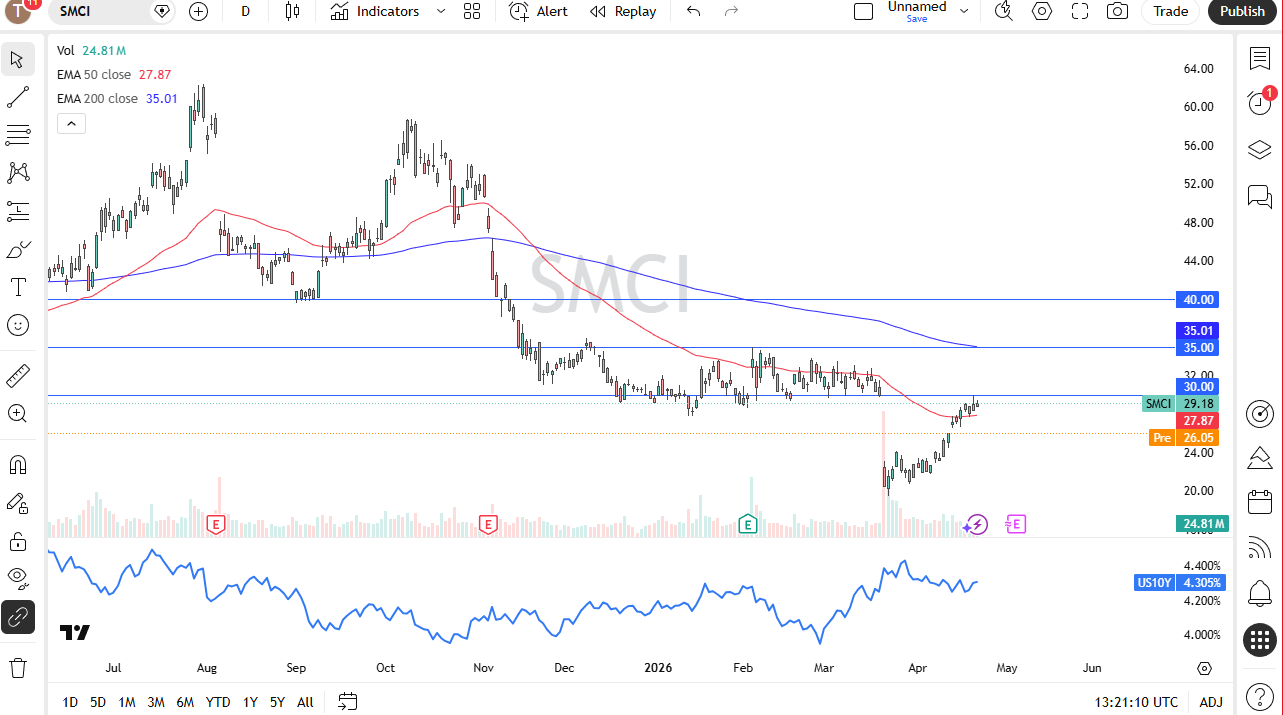Open the chats panel
Image resolution: width=1283 pixels, height=715 pixels.
pos(1260,196)
